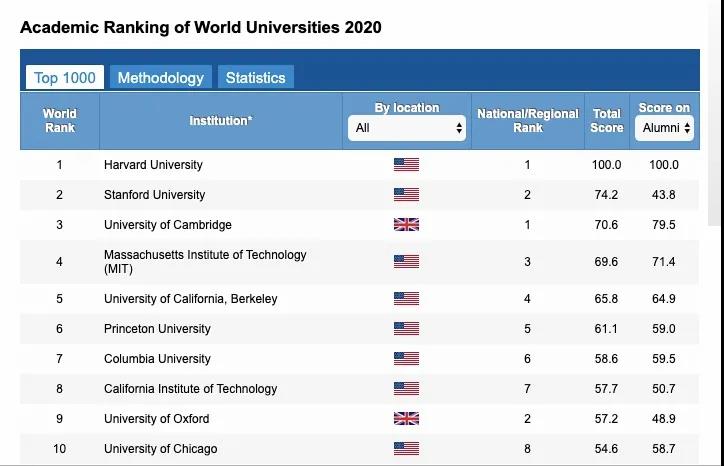This screenshot has height=466, width=724.
Task: Open the Score on Alumni dropdown
Action: [x=664, y=128]
